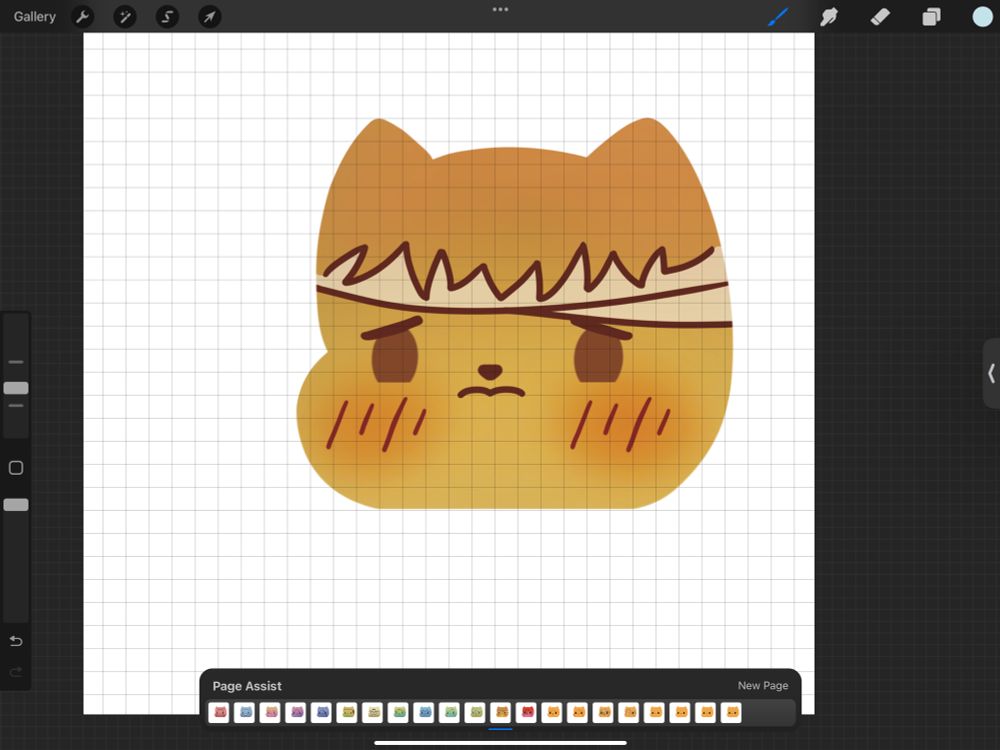Open the Layers panel
Viewport: 1000px width, 750px height.
click(x=931, y=17)
